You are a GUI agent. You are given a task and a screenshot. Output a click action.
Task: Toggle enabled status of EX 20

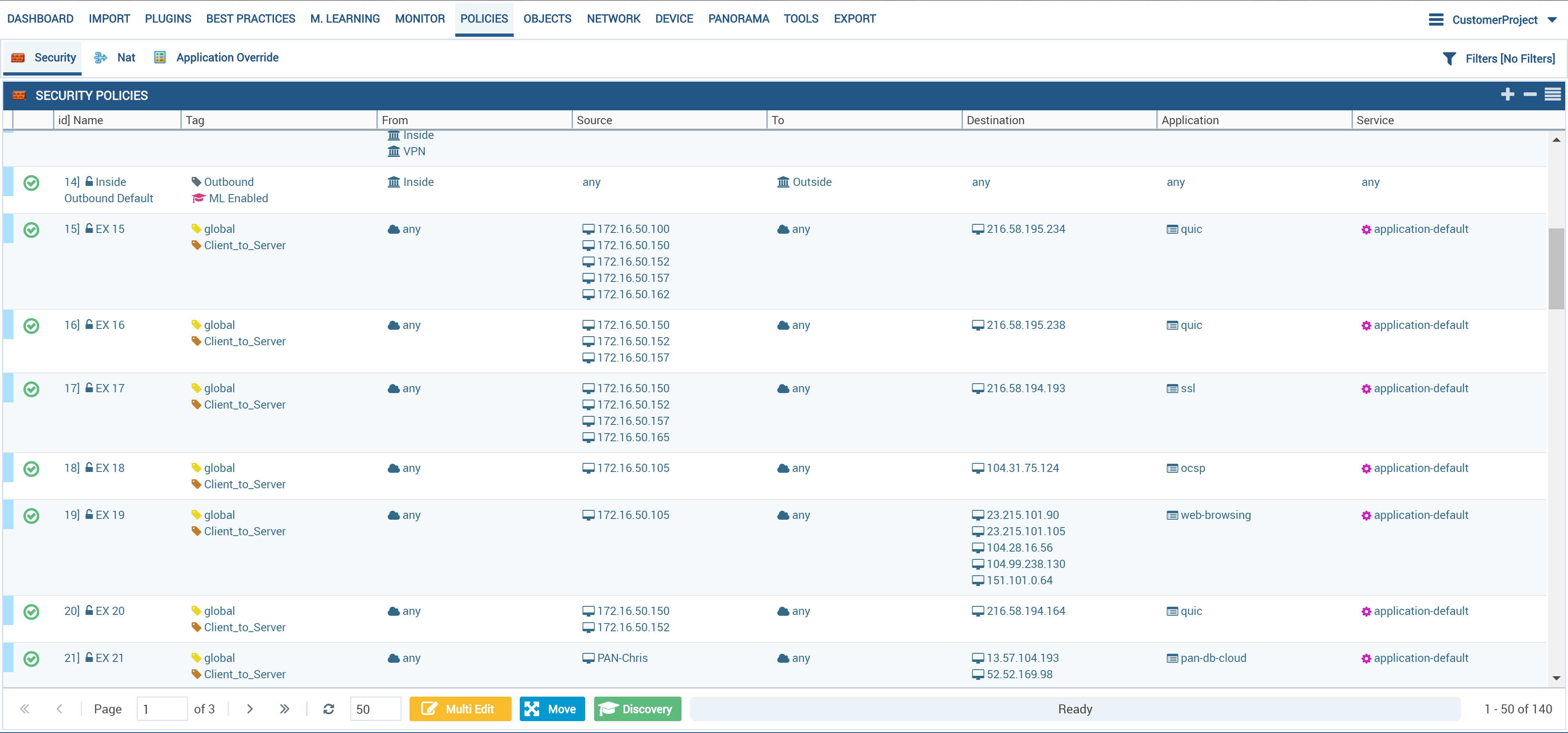pos(31,612)
